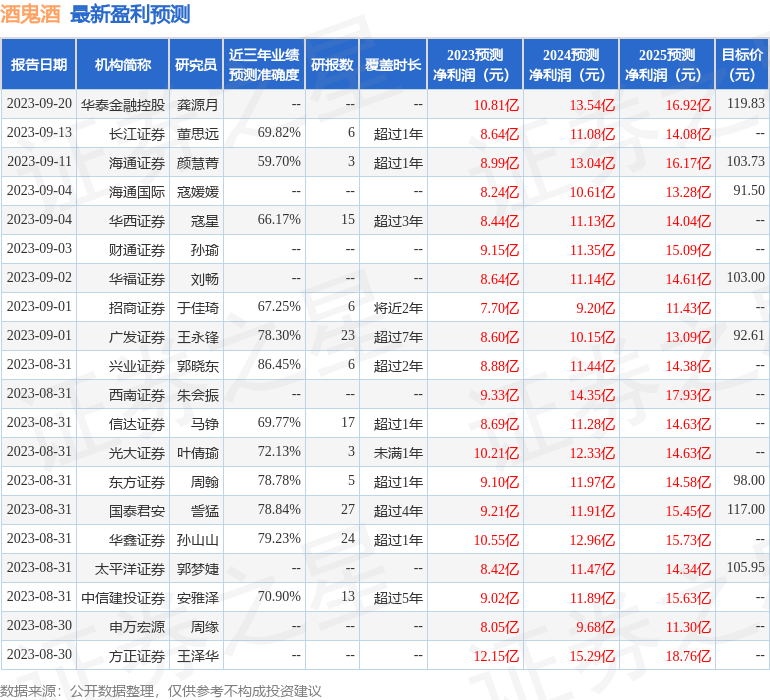770x700 pixels.
Task: Click the 近三年业绩预测准确度 column header
Action: (264, 65)
